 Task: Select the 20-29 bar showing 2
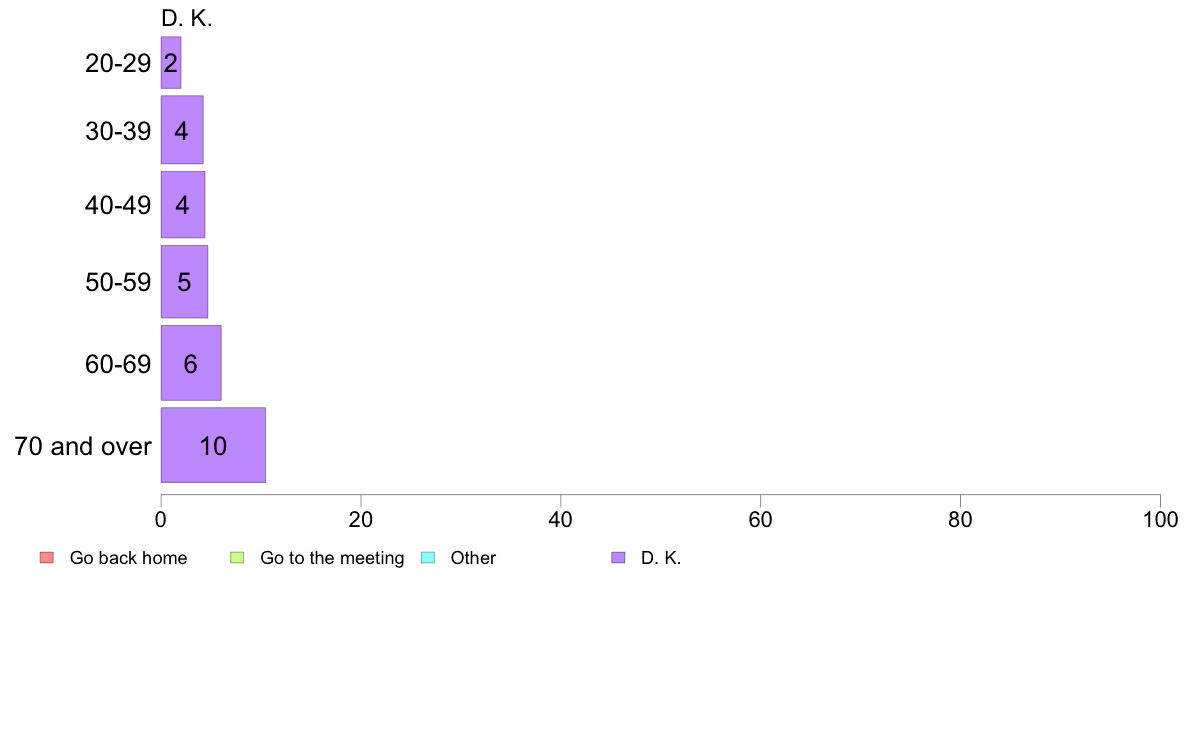[x=171, y=63]
